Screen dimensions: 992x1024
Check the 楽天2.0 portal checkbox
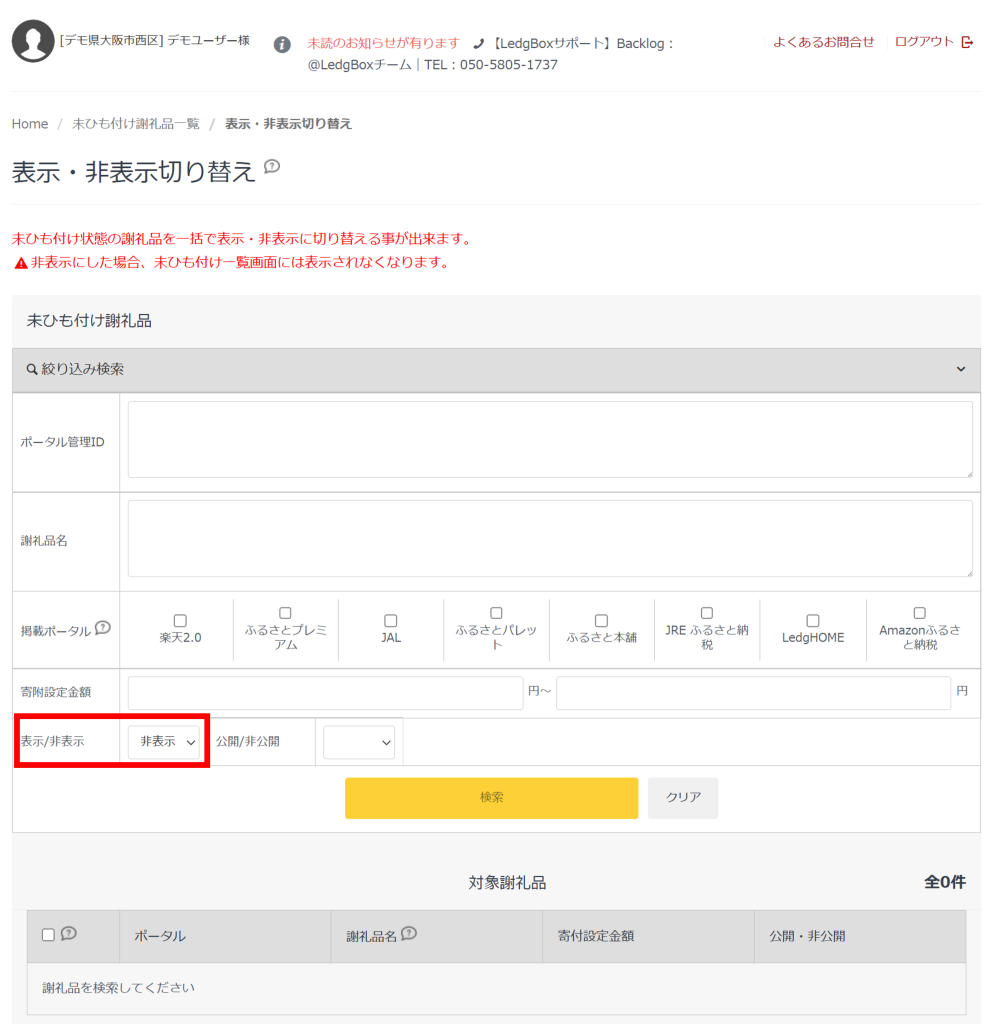click(x=180, y=621)
